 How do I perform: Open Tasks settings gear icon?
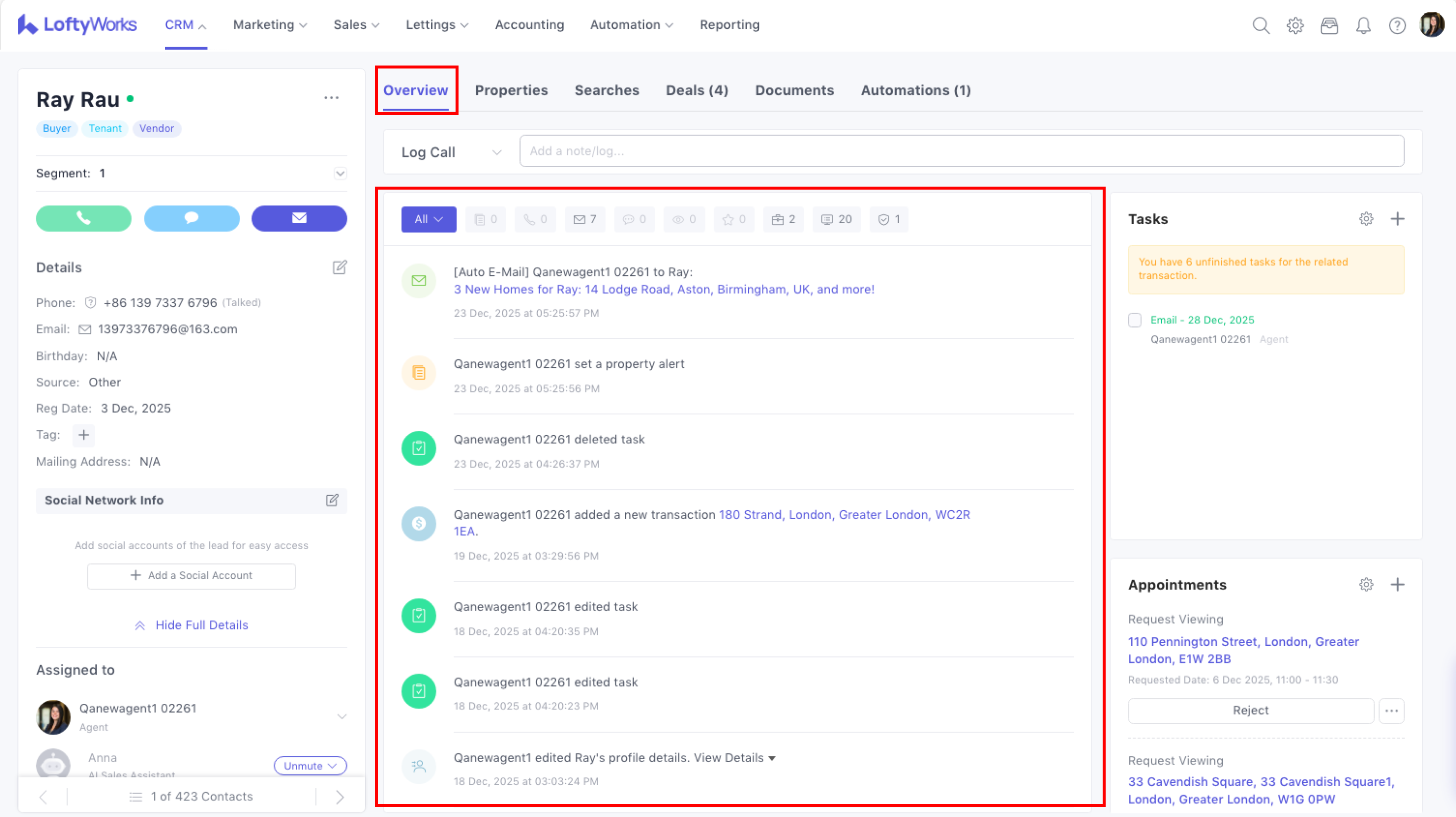(x=1366, y=219)
